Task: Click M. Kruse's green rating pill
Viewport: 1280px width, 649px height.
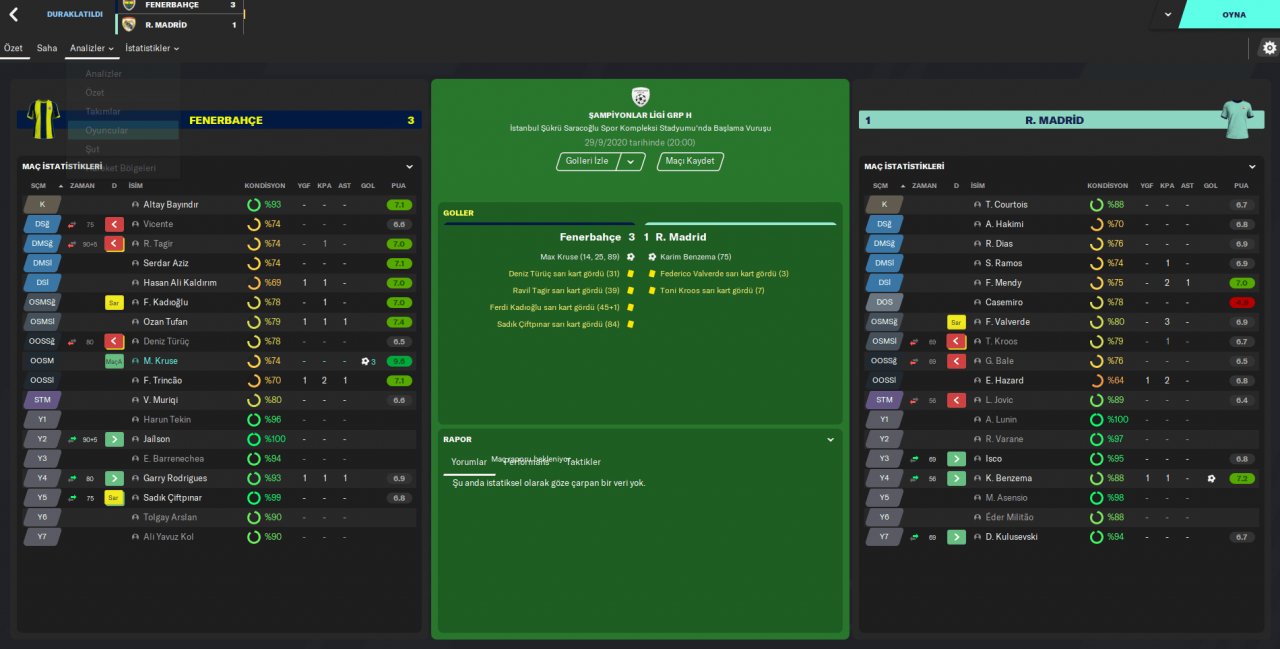Action: 399,361
